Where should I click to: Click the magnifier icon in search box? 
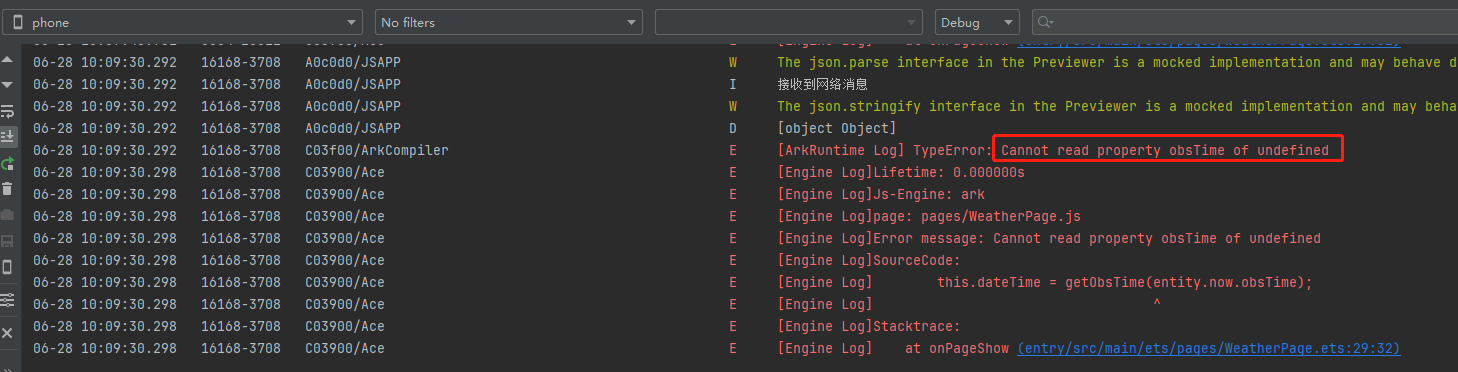pos(1045,22)
